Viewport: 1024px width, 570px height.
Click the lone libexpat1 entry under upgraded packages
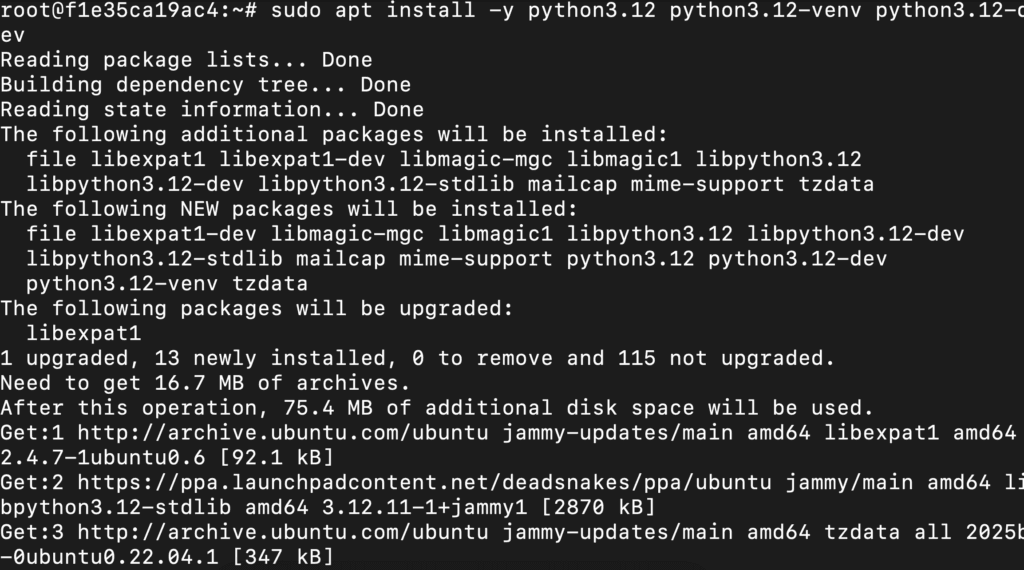pos(84,333)
